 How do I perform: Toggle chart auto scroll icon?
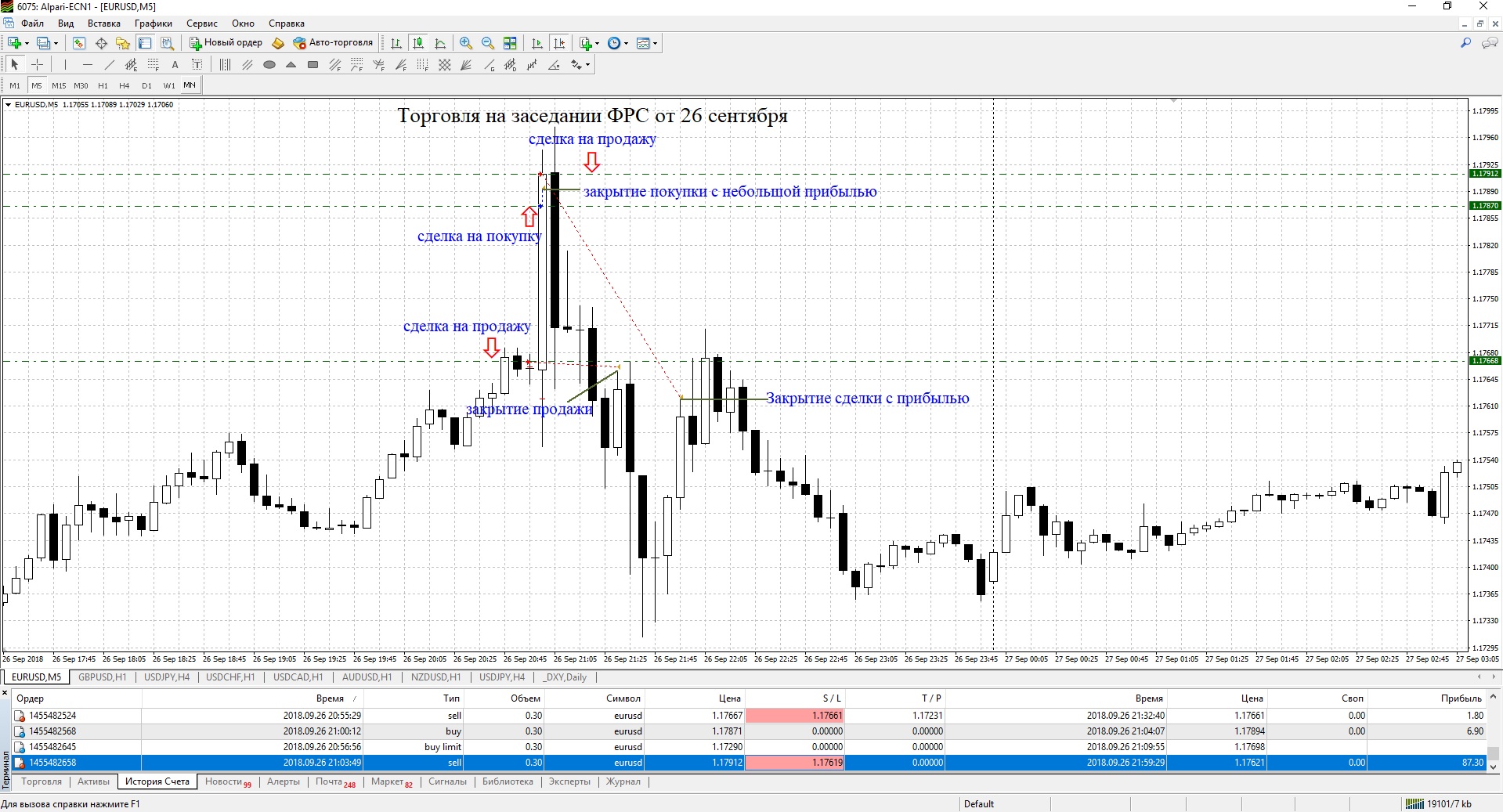click(537, 43)
